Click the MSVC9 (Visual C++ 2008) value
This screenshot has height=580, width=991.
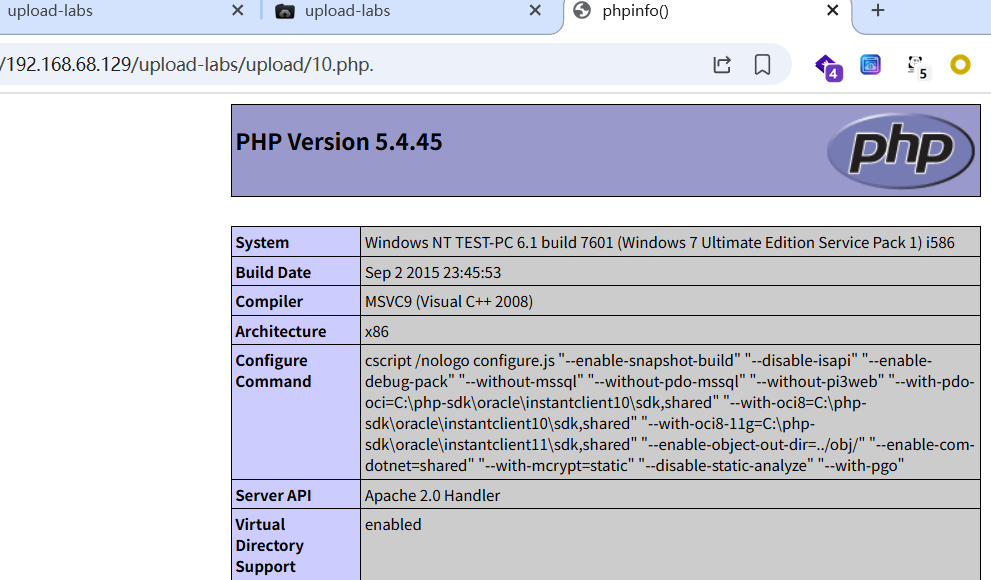(x=449, y=302)
